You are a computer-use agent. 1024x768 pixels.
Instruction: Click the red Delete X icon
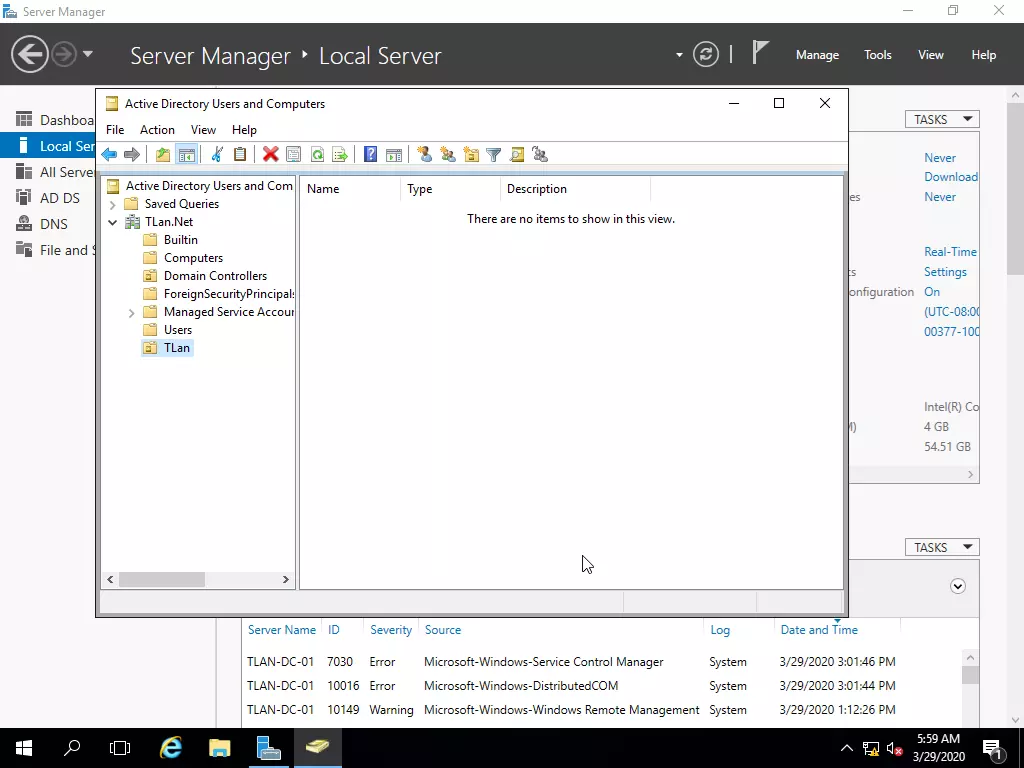(x=270, y=155)
